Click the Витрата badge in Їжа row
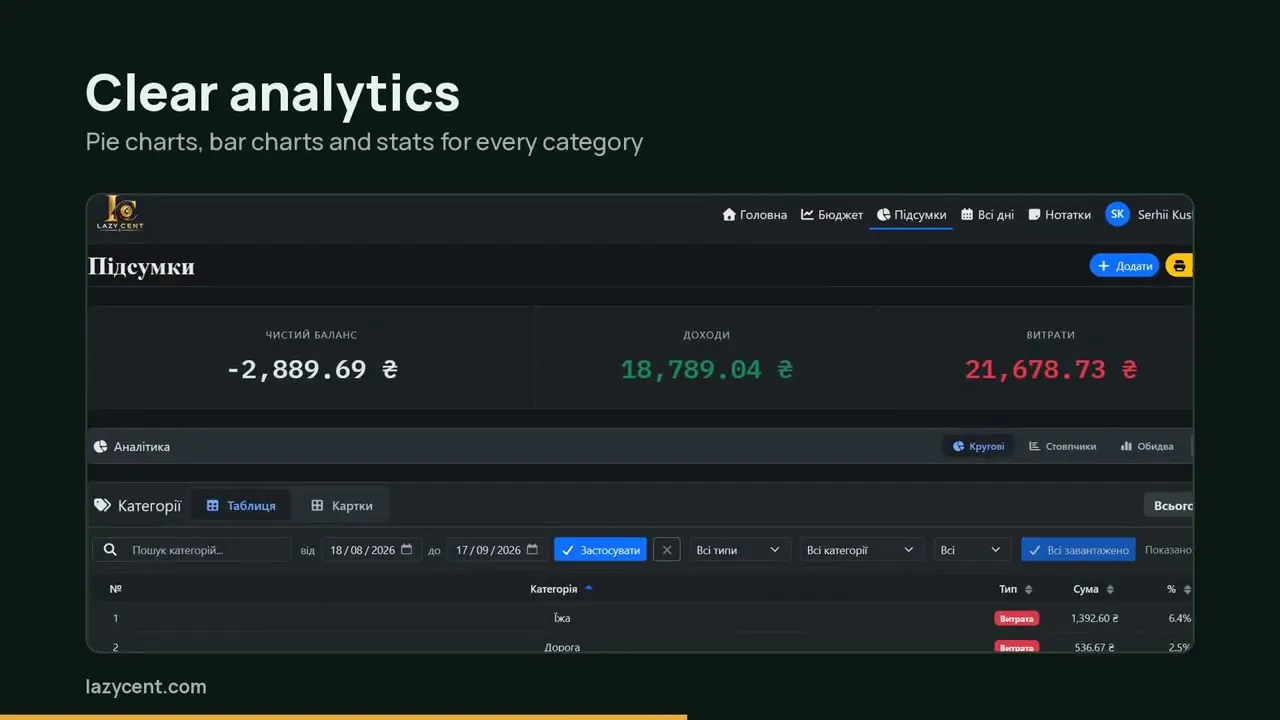This screenshot has width=1280, height=720. pyautogui.click(x=1016, y=618)
